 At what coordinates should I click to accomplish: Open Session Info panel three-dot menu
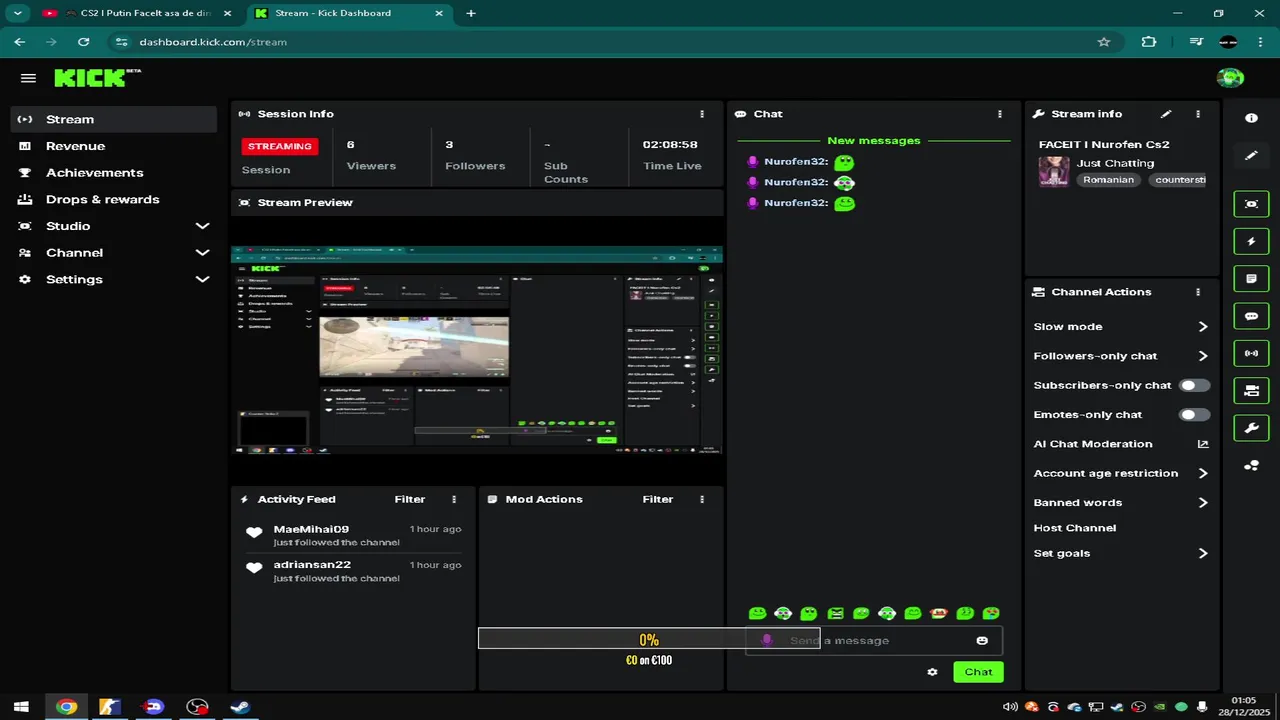(702, 114)
